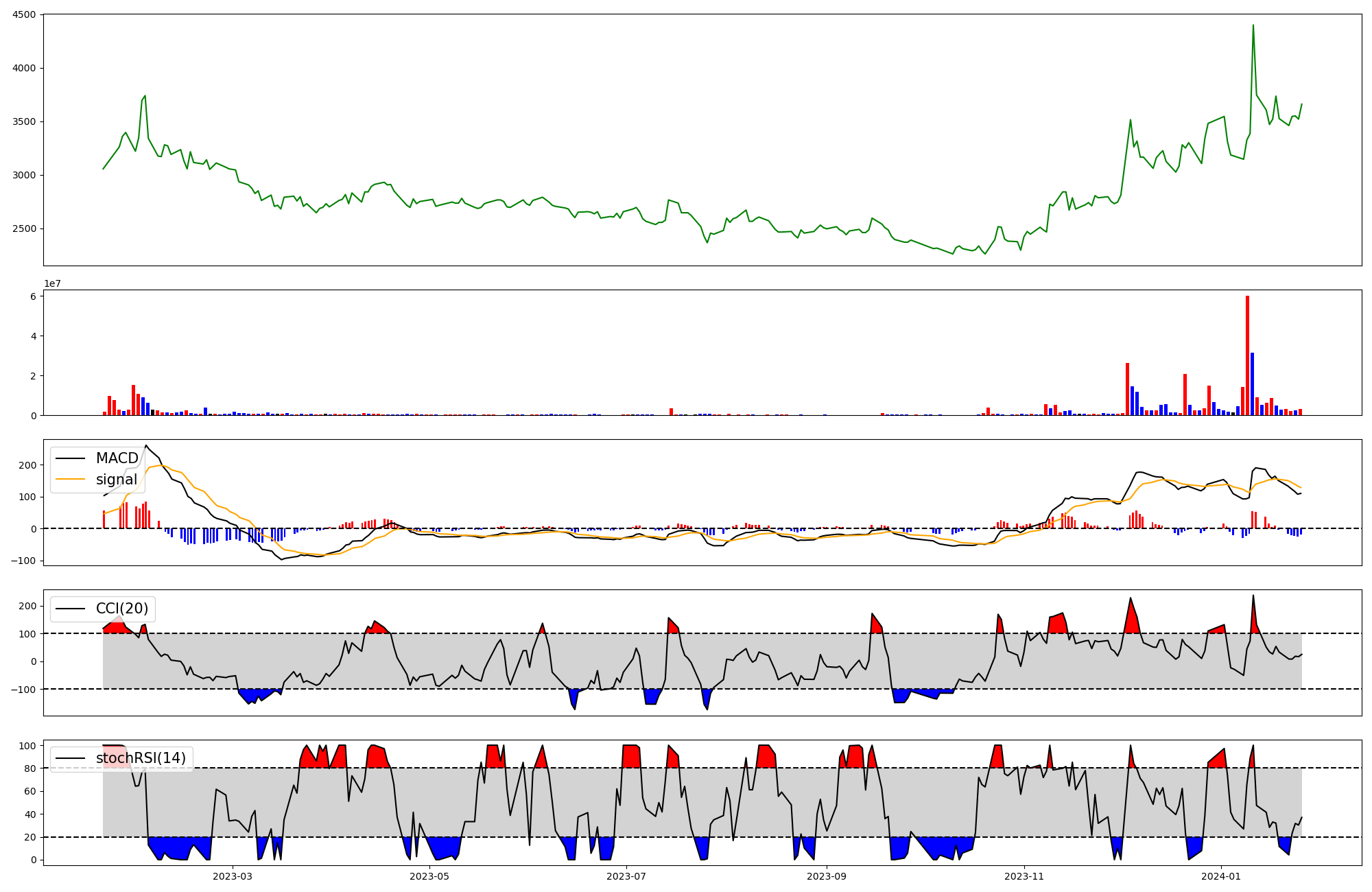1372x892 pixels.
Task: Click the highest peak of green price line
Action: (1253, 26)
